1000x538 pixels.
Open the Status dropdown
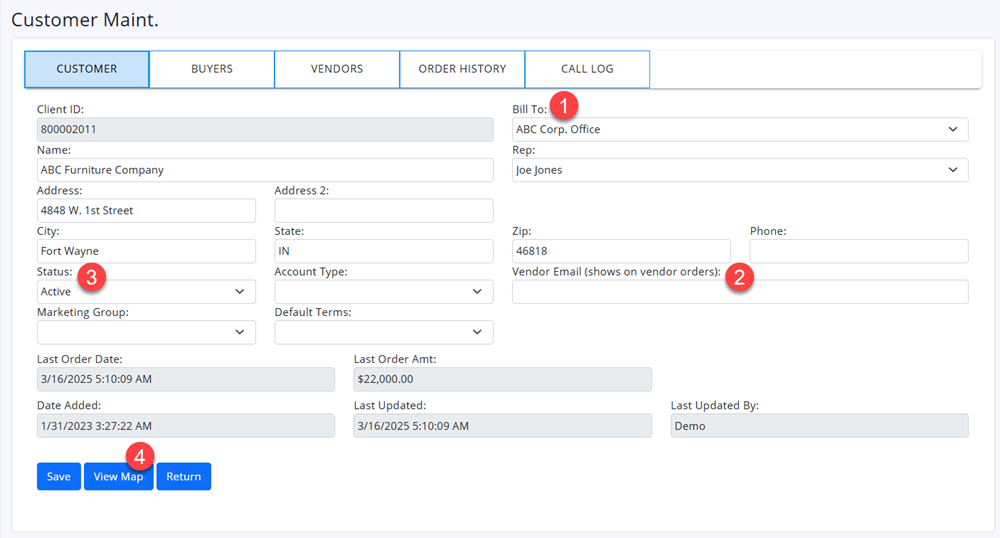click(x=145, y=291)
